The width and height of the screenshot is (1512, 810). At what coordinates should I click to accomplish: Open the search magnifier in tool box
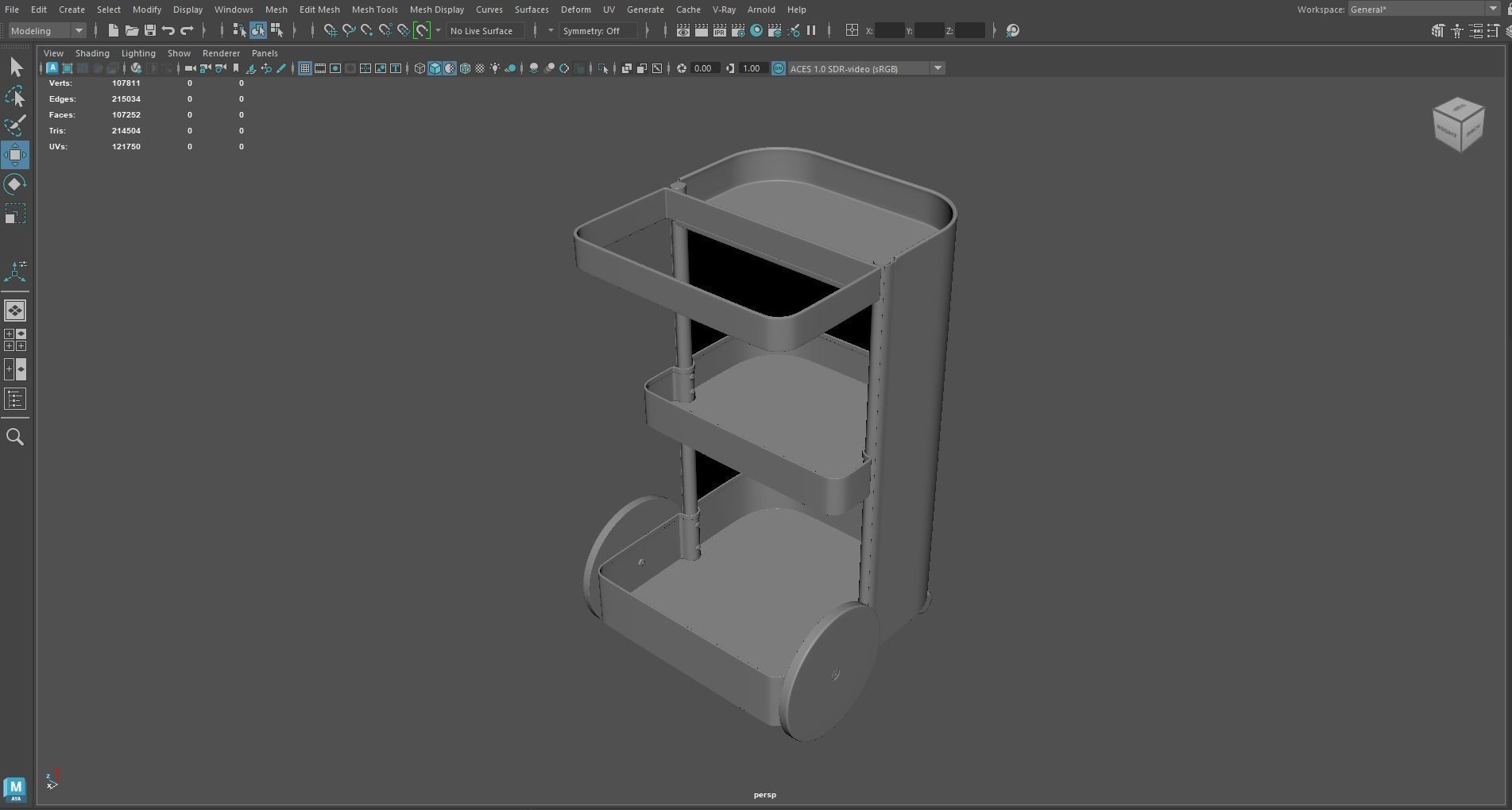click(x=15, y=437)
